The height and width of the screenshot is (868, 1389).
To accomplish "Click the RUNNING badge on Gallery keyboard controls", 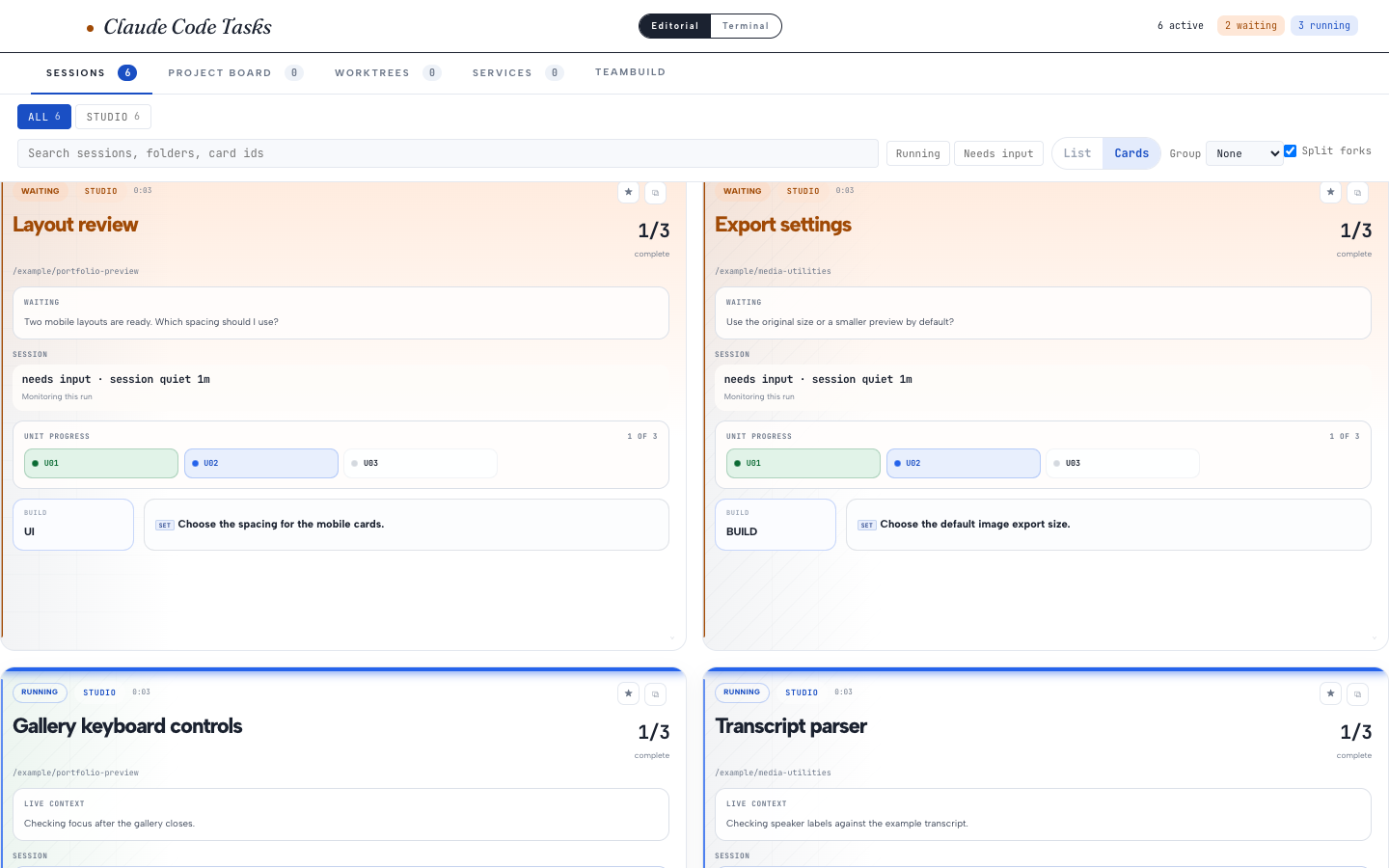I will (x=40, y=692).
